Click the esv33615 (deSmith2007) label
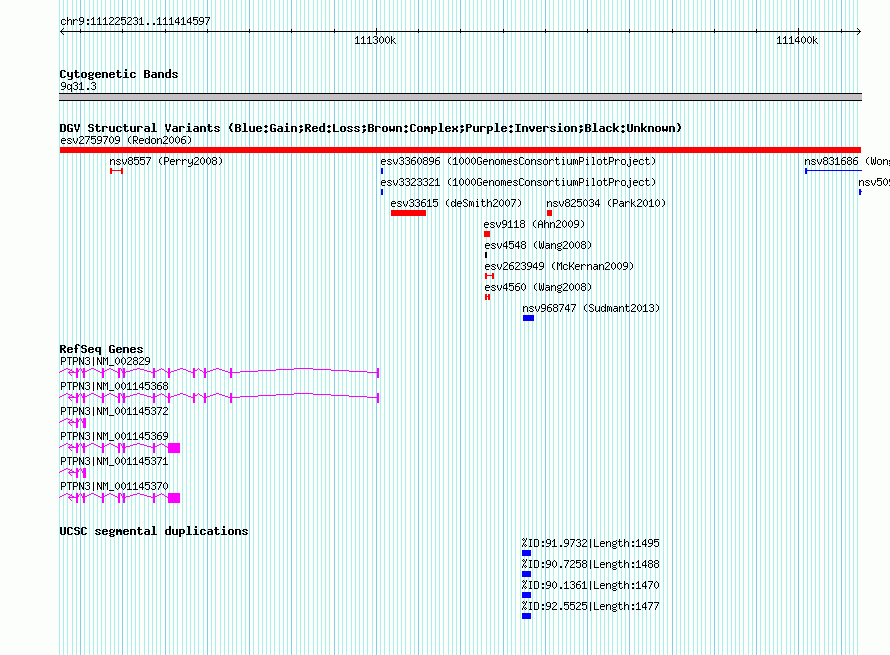The image size is (890, 655). (x=456, y=203)
